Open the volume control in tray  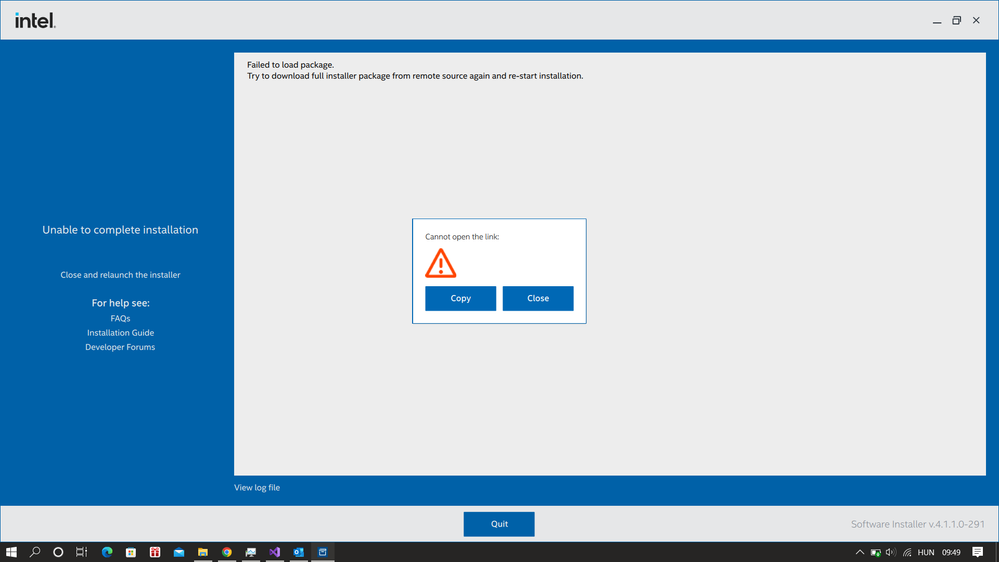pos(891,552)
